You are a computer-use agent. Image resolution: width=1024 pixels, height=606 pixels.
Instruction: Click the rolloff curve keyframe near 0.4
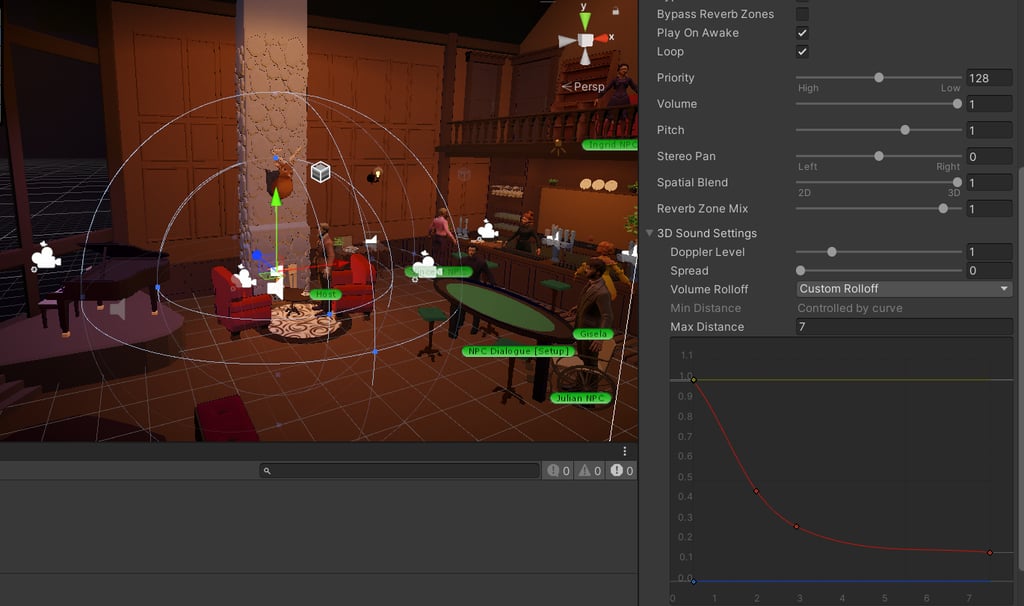(x=756, y=491)
